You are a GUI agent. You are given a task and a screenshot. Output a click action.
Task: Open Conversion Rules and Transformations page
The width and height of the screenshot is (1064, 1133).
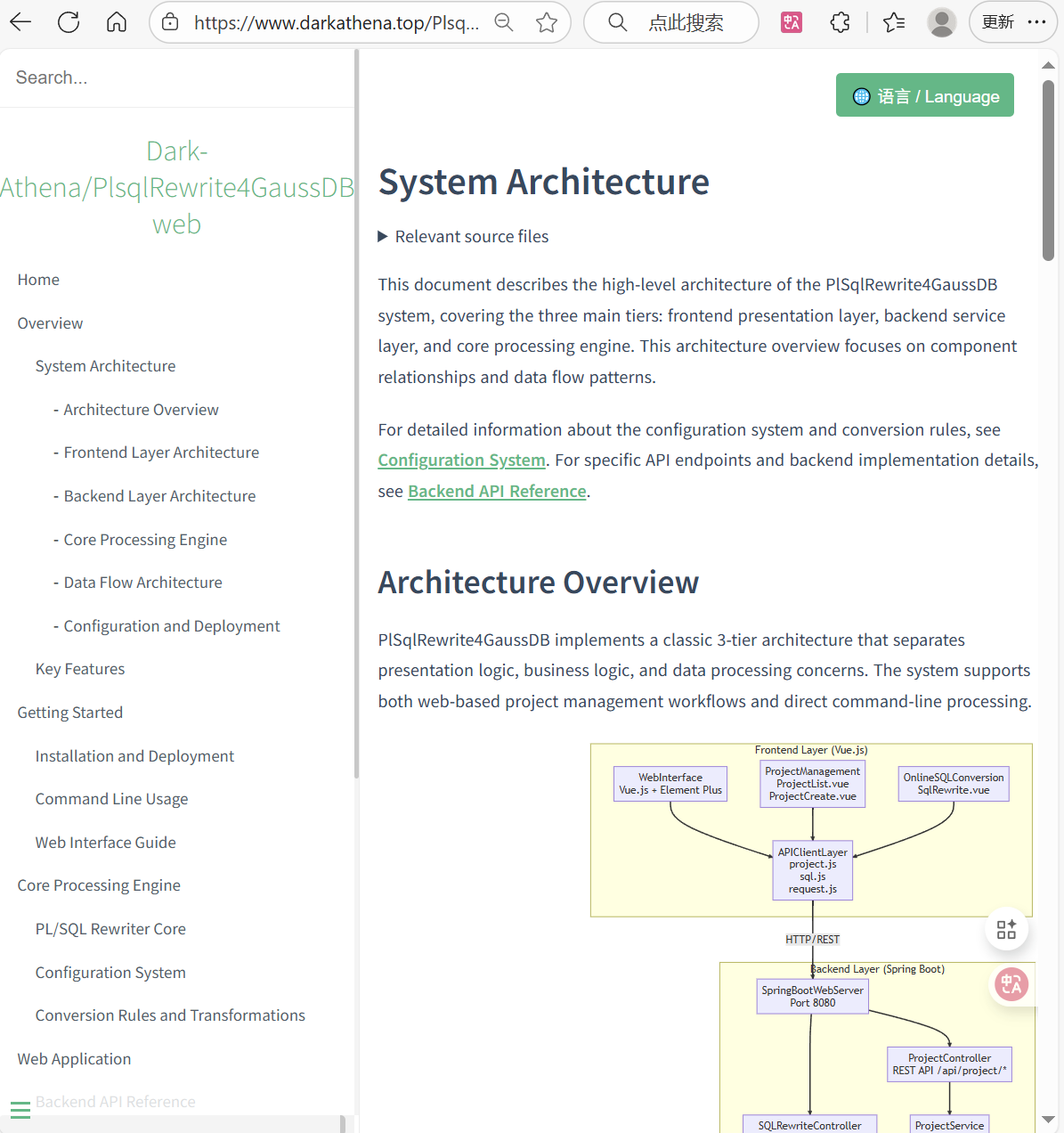tap(170, 1015)
